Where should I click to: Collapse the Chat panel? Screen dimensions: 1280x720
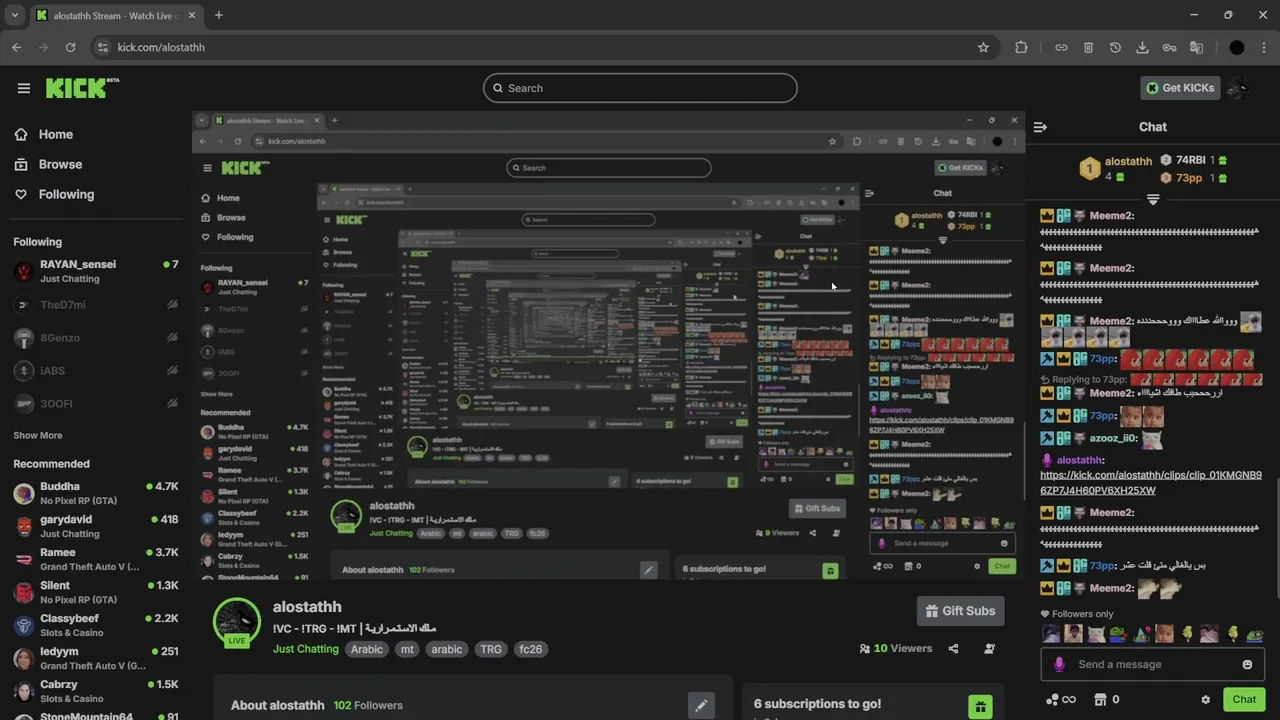coord(1040,127)
